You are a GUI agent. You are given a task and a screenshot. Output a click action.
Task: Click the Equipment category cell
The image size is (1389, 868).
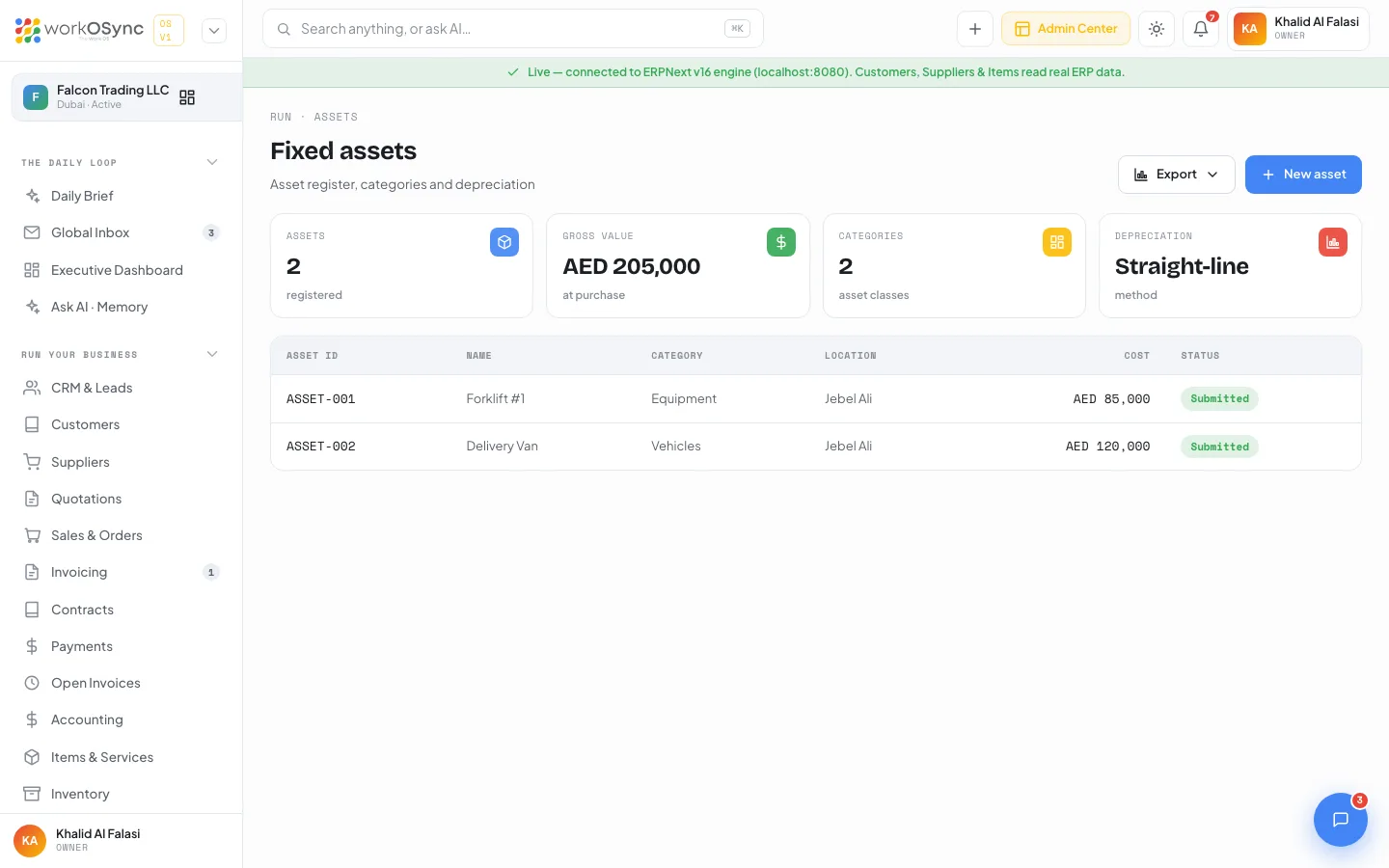(684, 399)
